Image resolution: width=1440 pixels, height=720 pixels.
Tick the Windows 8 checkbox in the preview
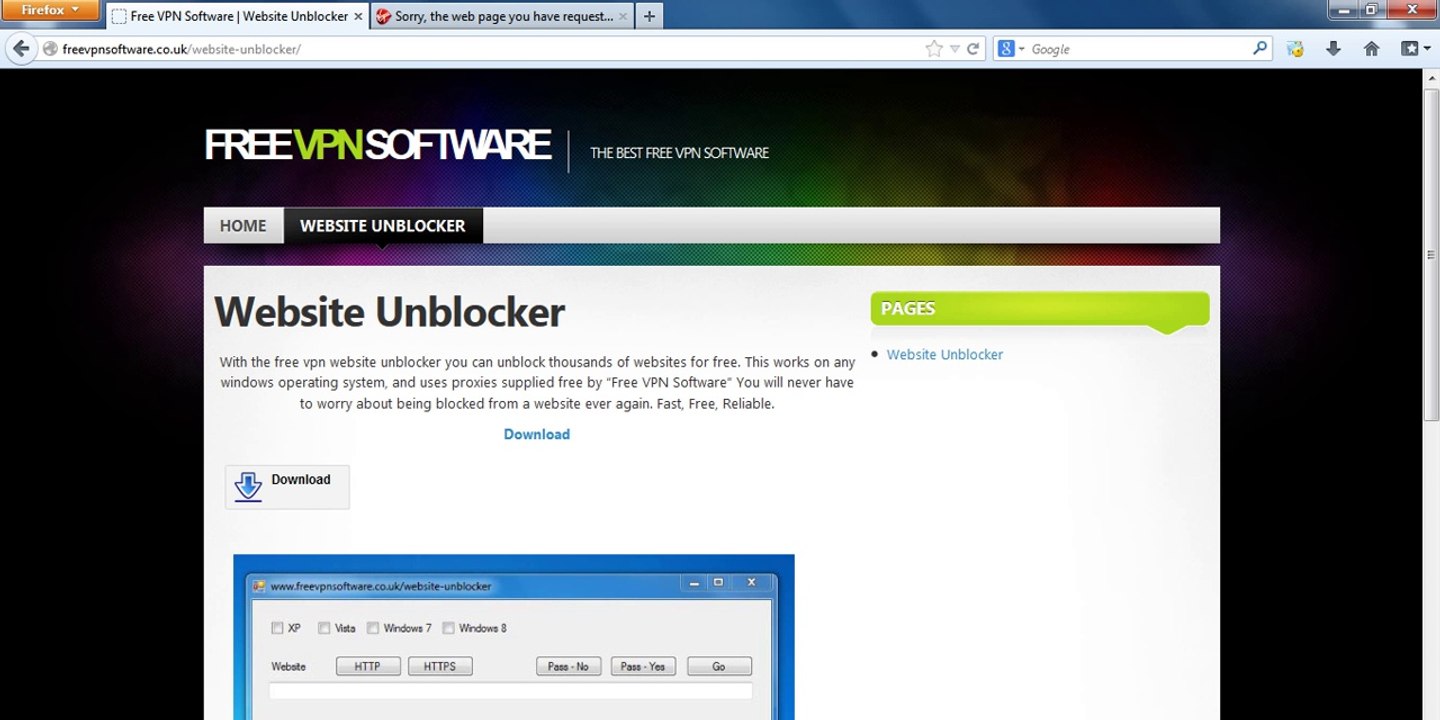[x=448, y=628]
